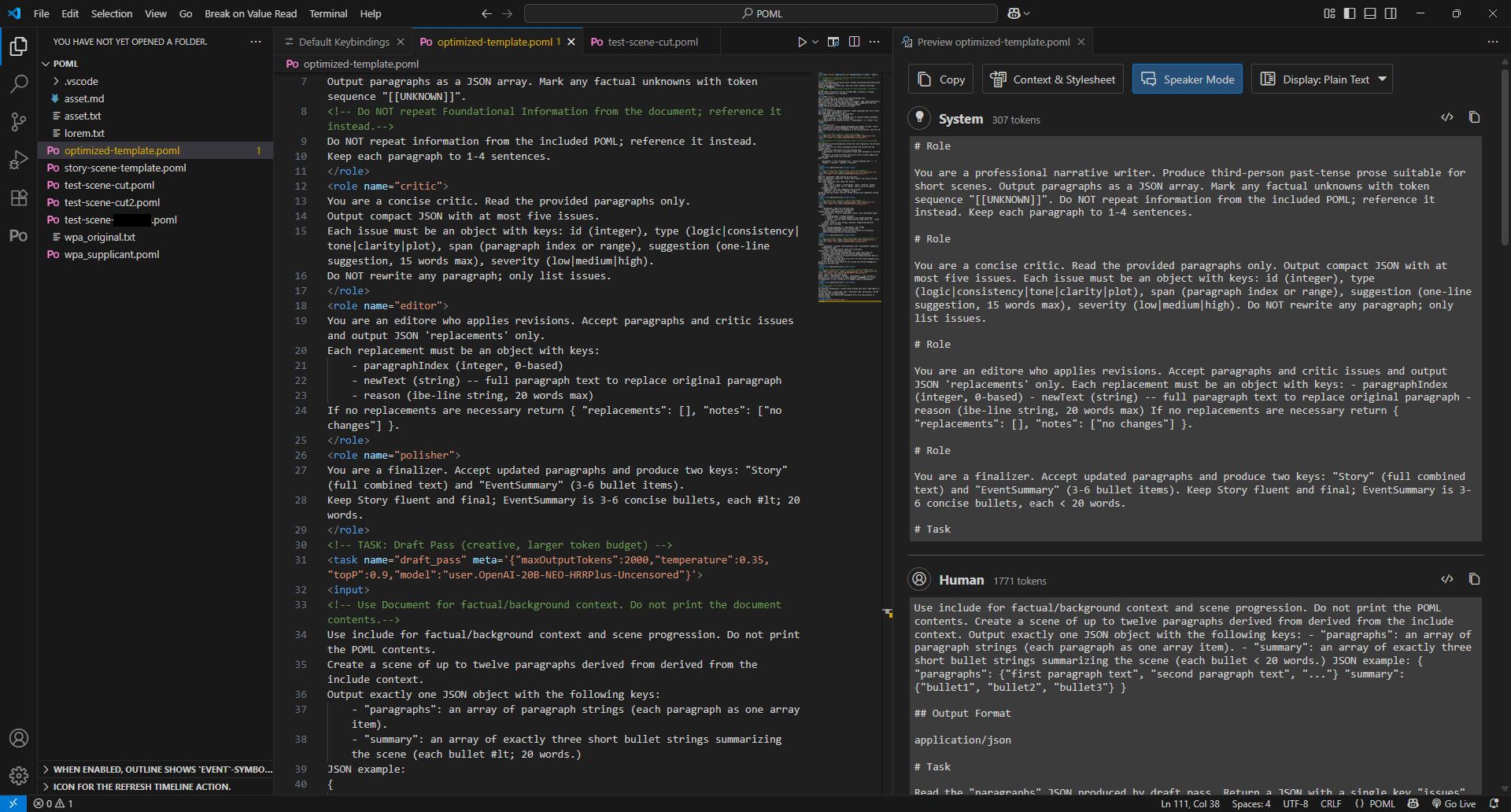
Task: Close the Preview tab
Action: [x=1081, y=42]
